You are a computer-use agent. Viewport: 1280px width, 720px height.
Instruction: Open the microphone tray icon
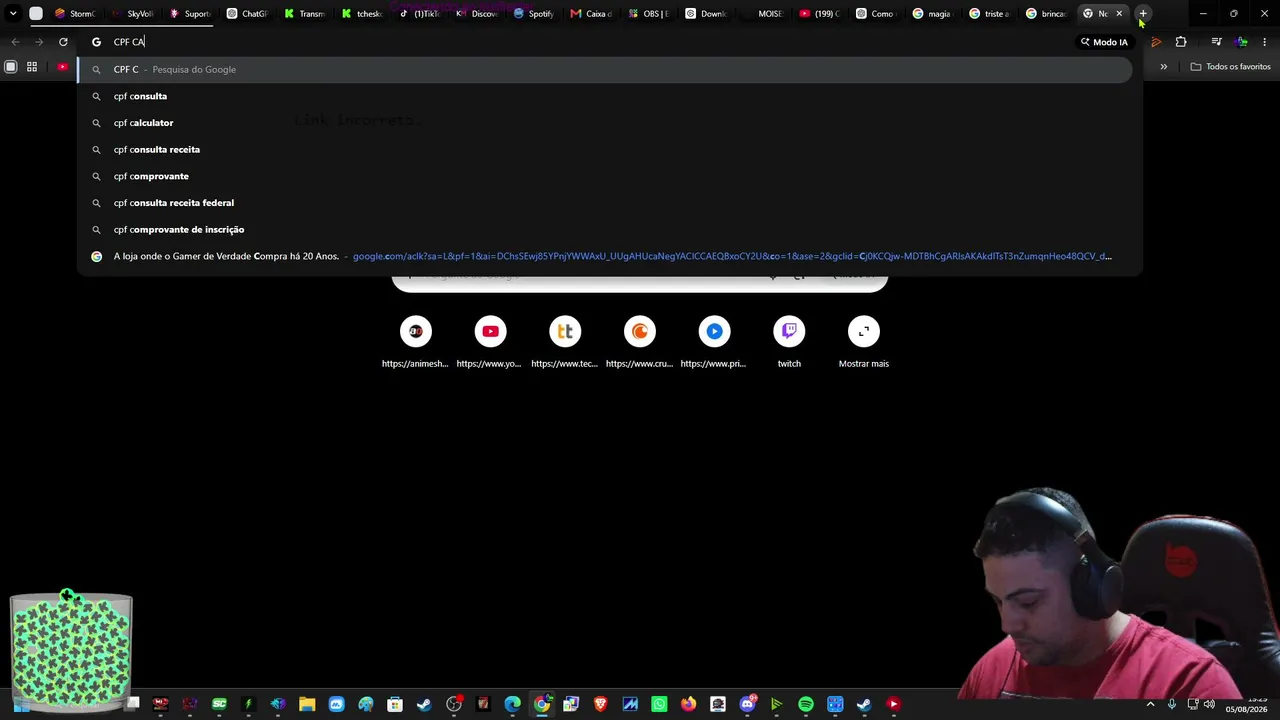pos(1172,704)
